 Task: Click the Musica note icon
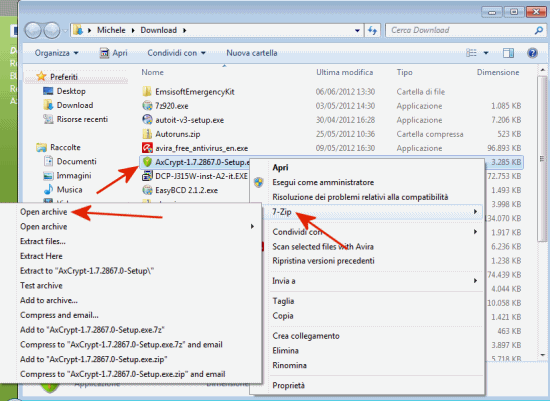[x=48, y=189]
